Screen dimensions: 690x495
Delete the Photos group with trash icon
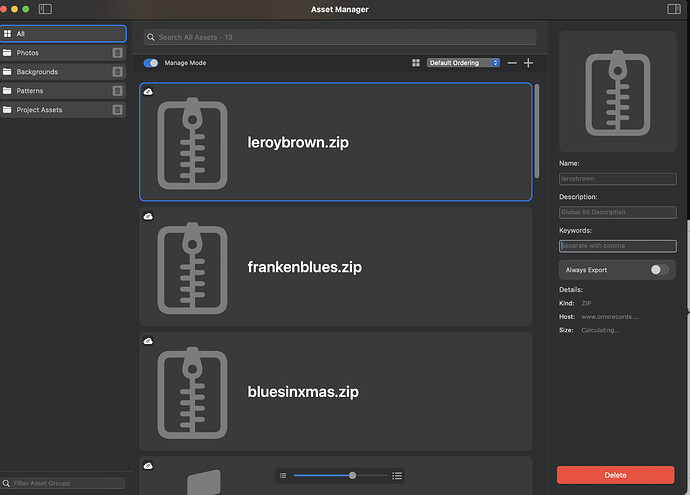(x=117, y=53)
